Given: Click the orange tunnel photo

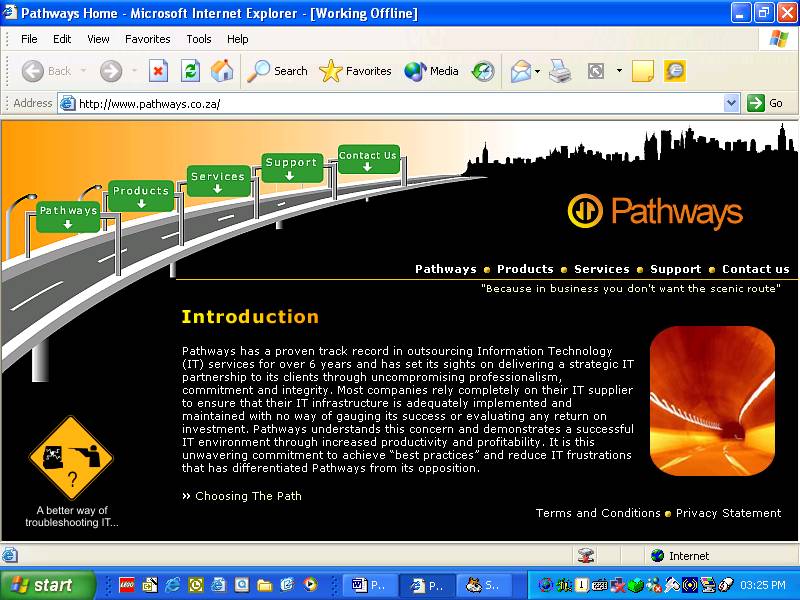Looking at the screenshot, I should (712, 401).
